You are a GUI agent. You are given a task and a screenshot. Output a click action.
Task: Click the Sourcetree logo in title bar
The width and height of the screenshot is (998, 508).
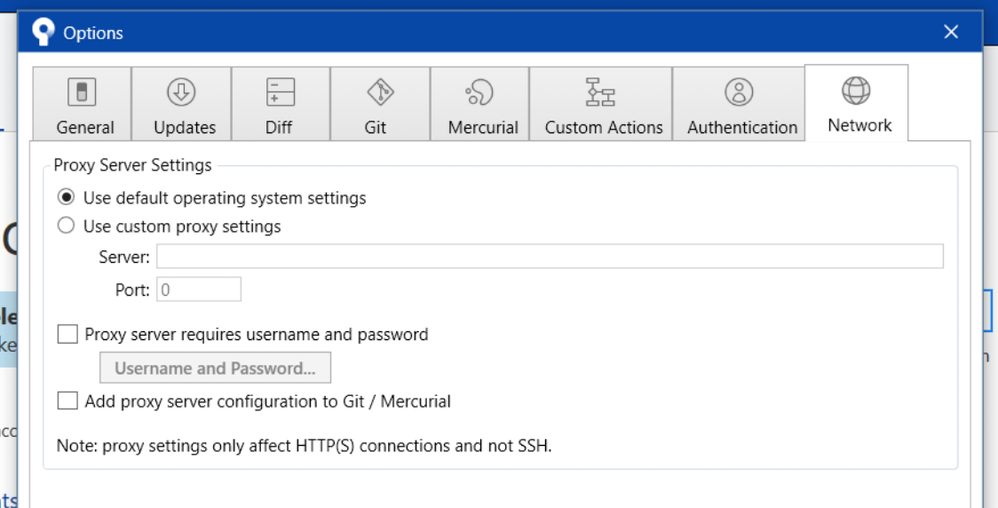[x=43, y=32]
